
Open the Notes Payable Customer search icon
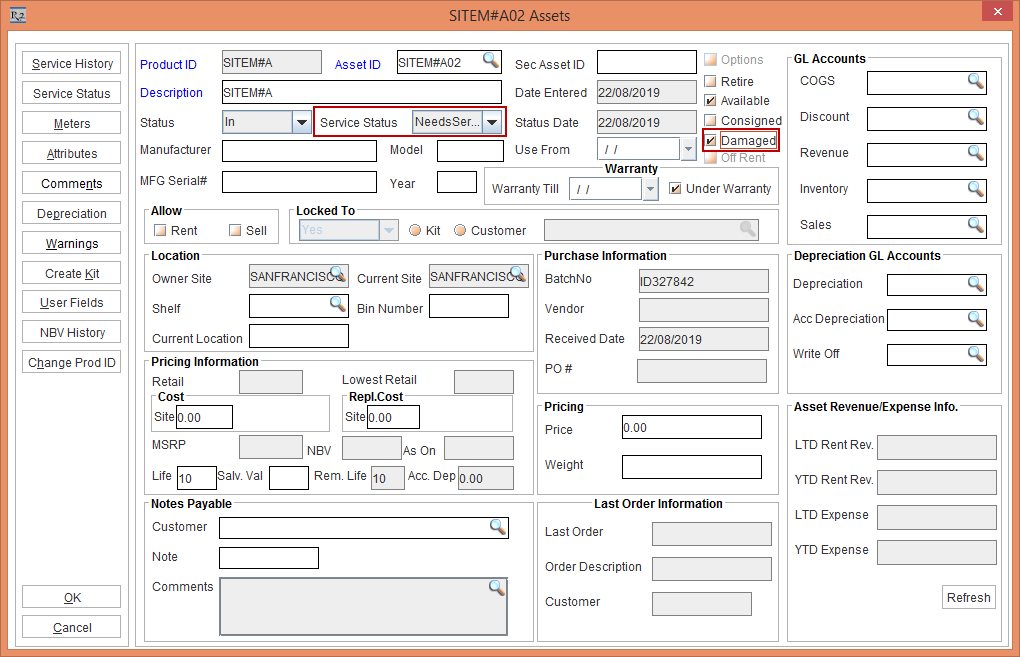pos(497,527)
